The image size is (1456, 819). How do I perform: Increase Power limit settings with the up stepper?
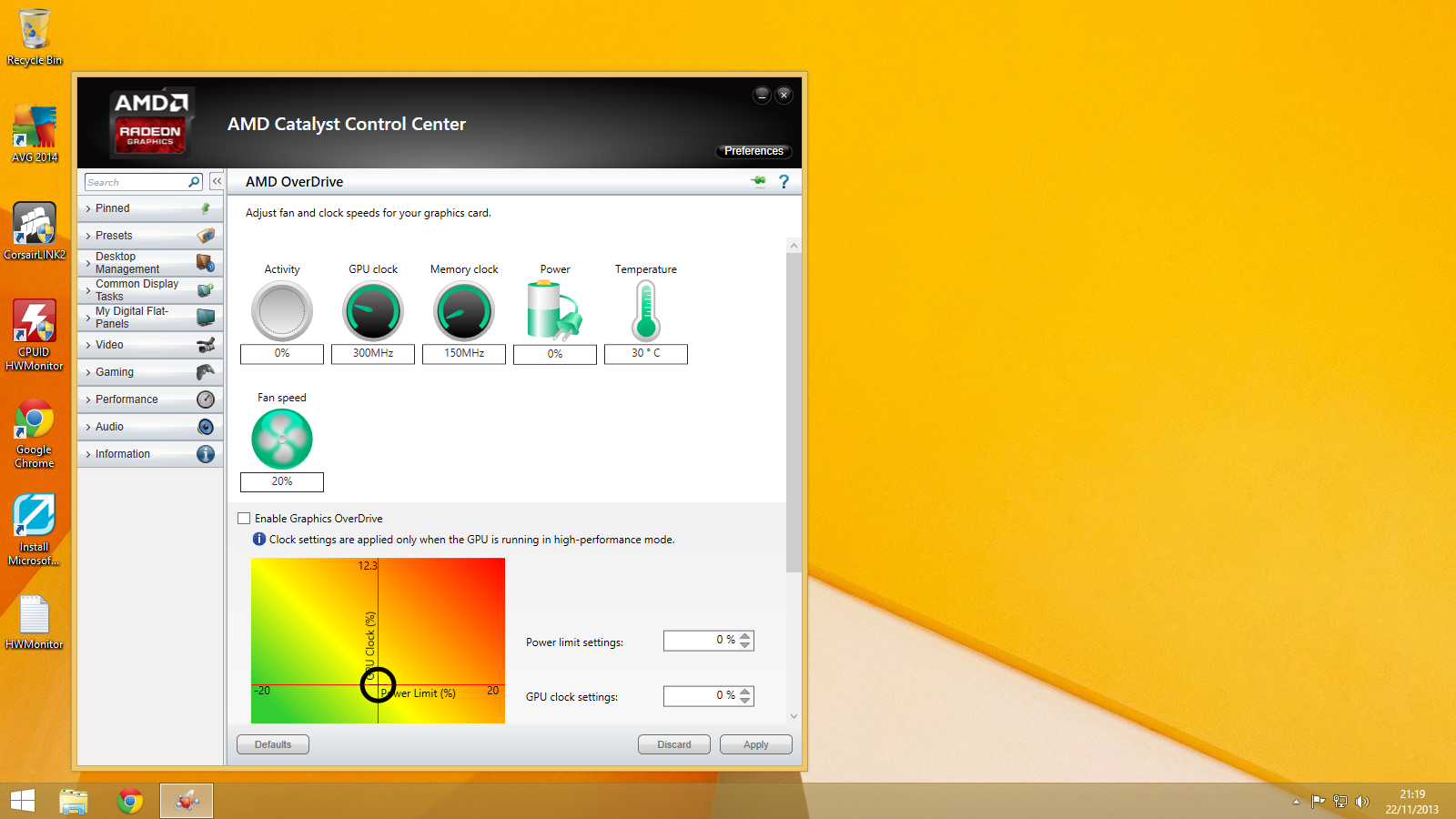pyautogui.click(x=744, y=636)
